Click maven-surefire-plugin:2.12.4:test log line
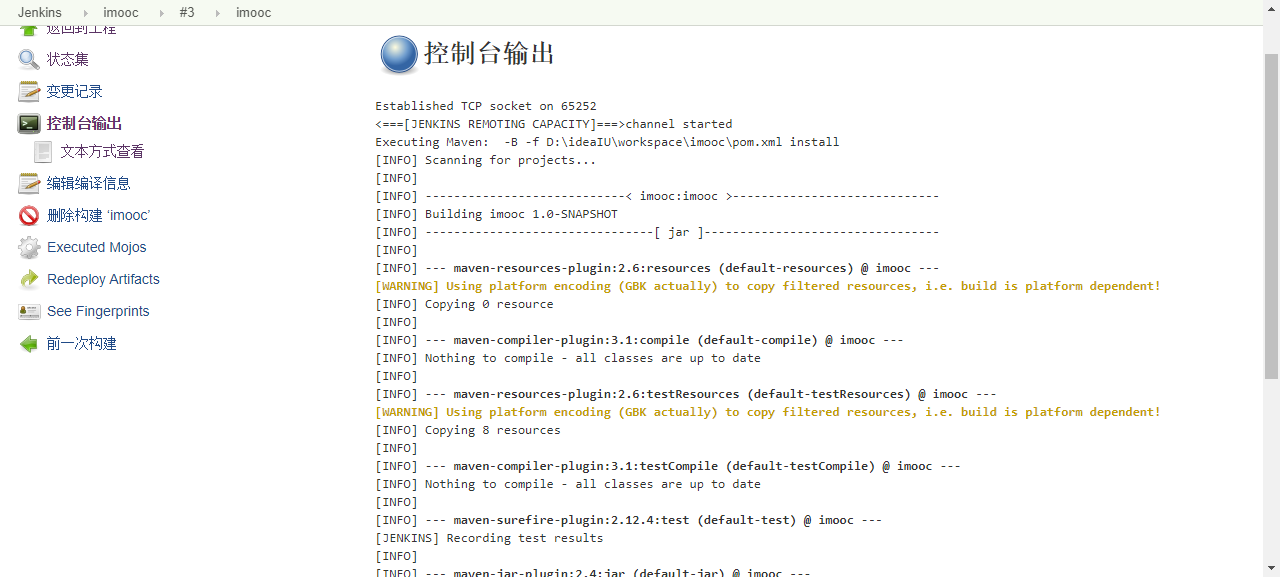This screenshot has width=1280, height=577. pyautogui.click(x=628, y=520)
